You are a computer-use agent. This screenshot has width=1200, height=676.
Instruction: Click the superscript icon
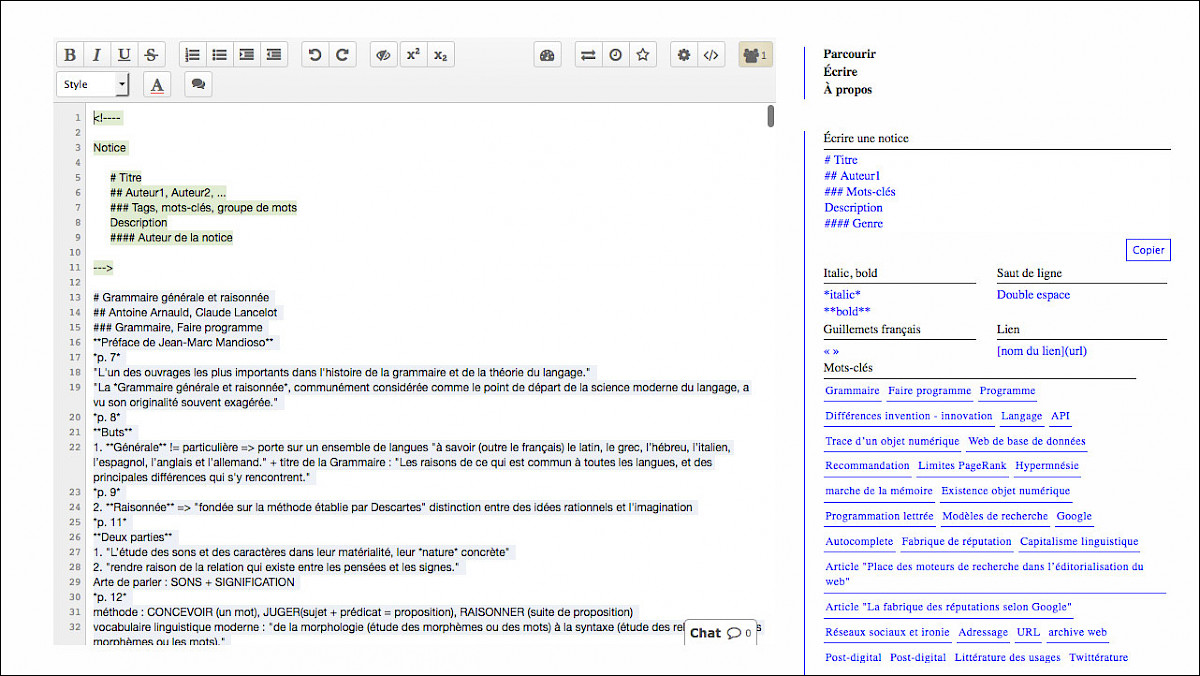point(412,55)
